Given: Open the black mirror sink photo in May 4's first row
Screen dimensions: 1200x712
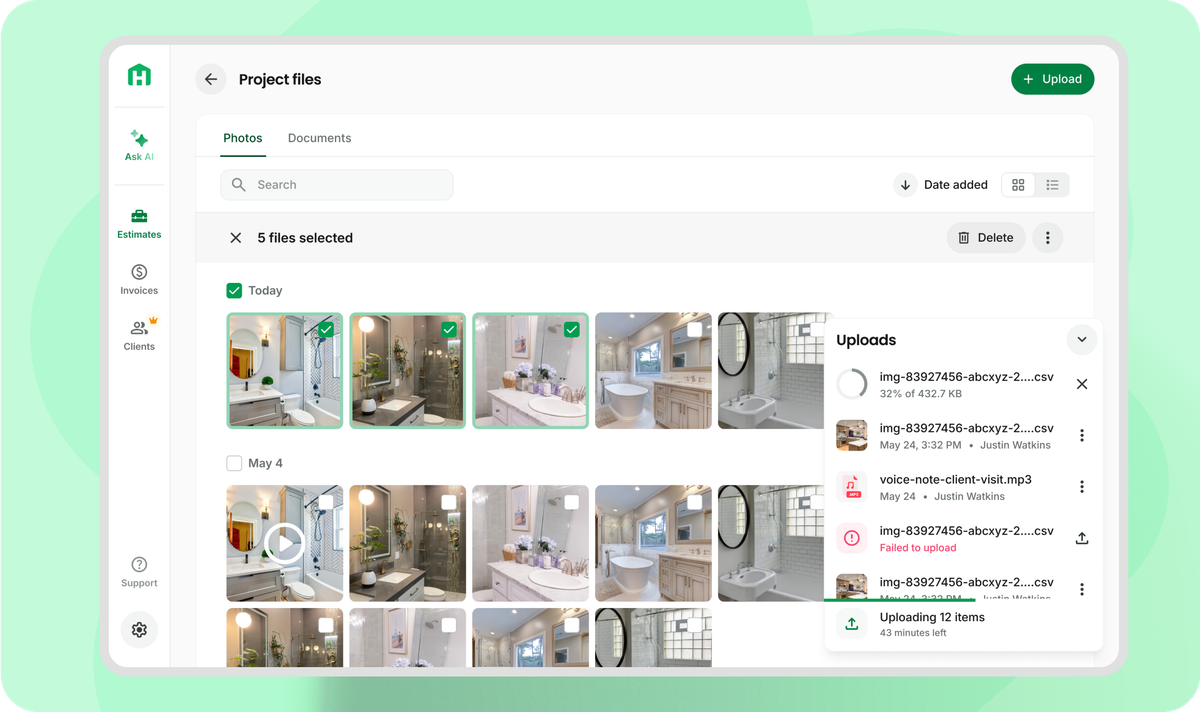Looking at the screenshot, I should pos(771,543).
